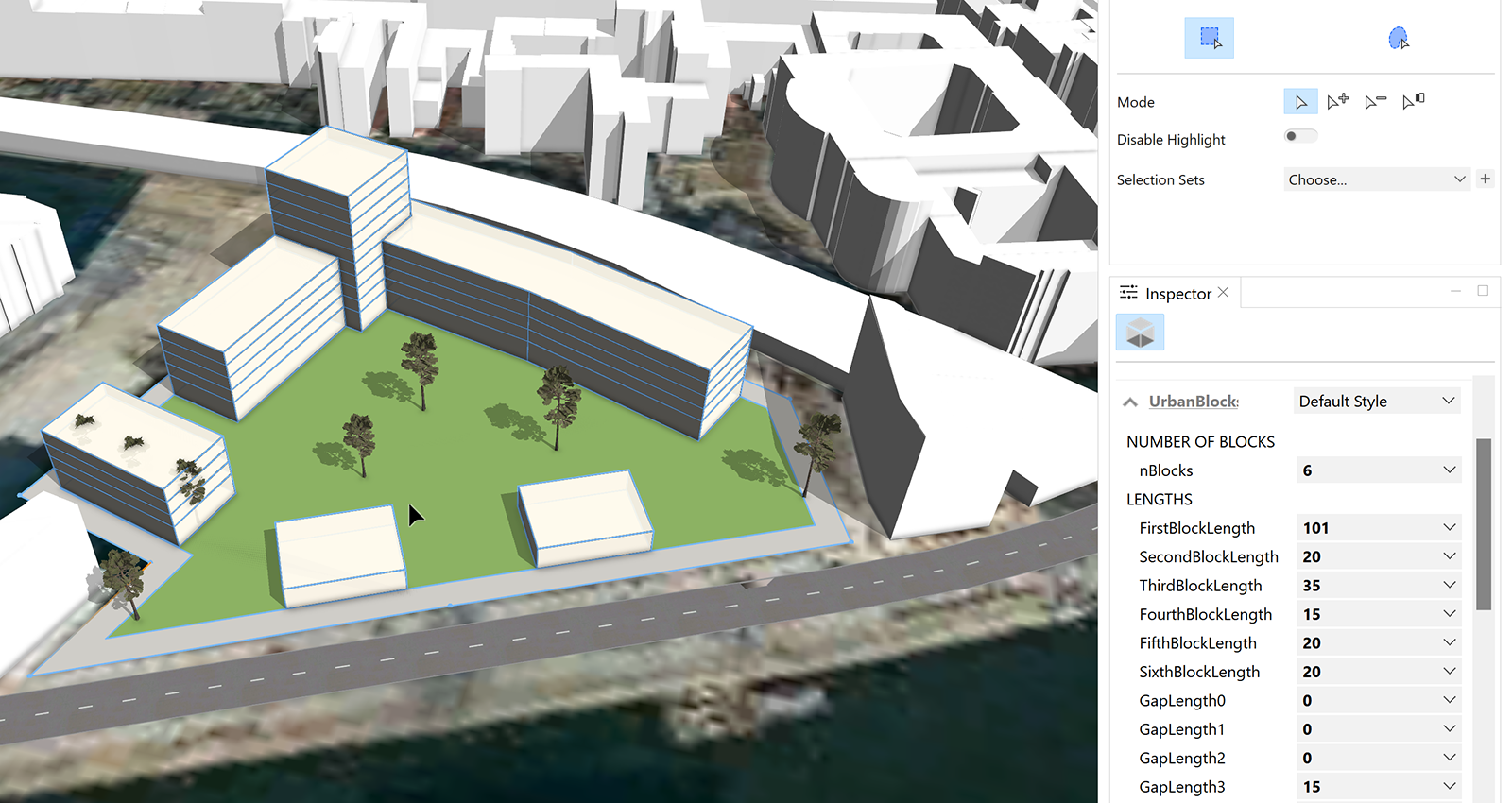Select the lasso freeform selection tool
Screen dimensions: 1512x803
pyautogui.click(x=1398, y=38)
